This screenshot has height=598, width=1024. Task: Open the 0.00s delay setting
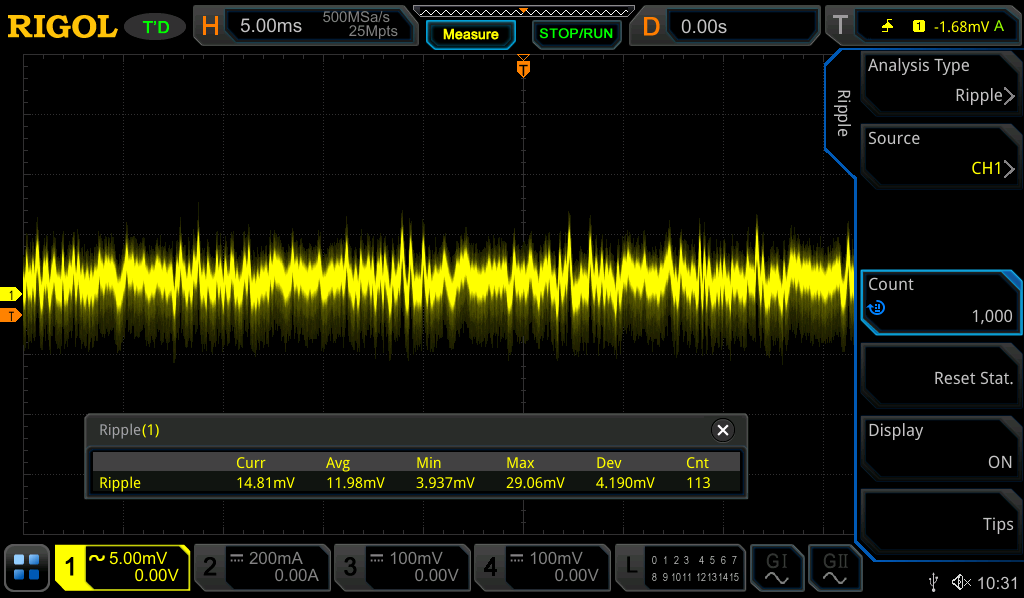click(742, 25)
